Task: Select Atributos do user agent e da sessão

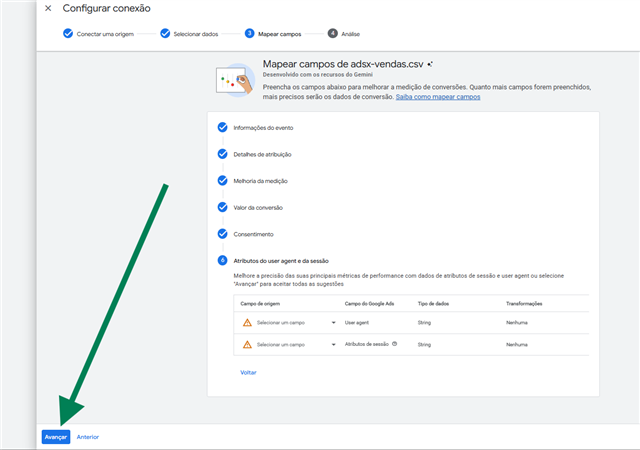Action: coord(281,261)
